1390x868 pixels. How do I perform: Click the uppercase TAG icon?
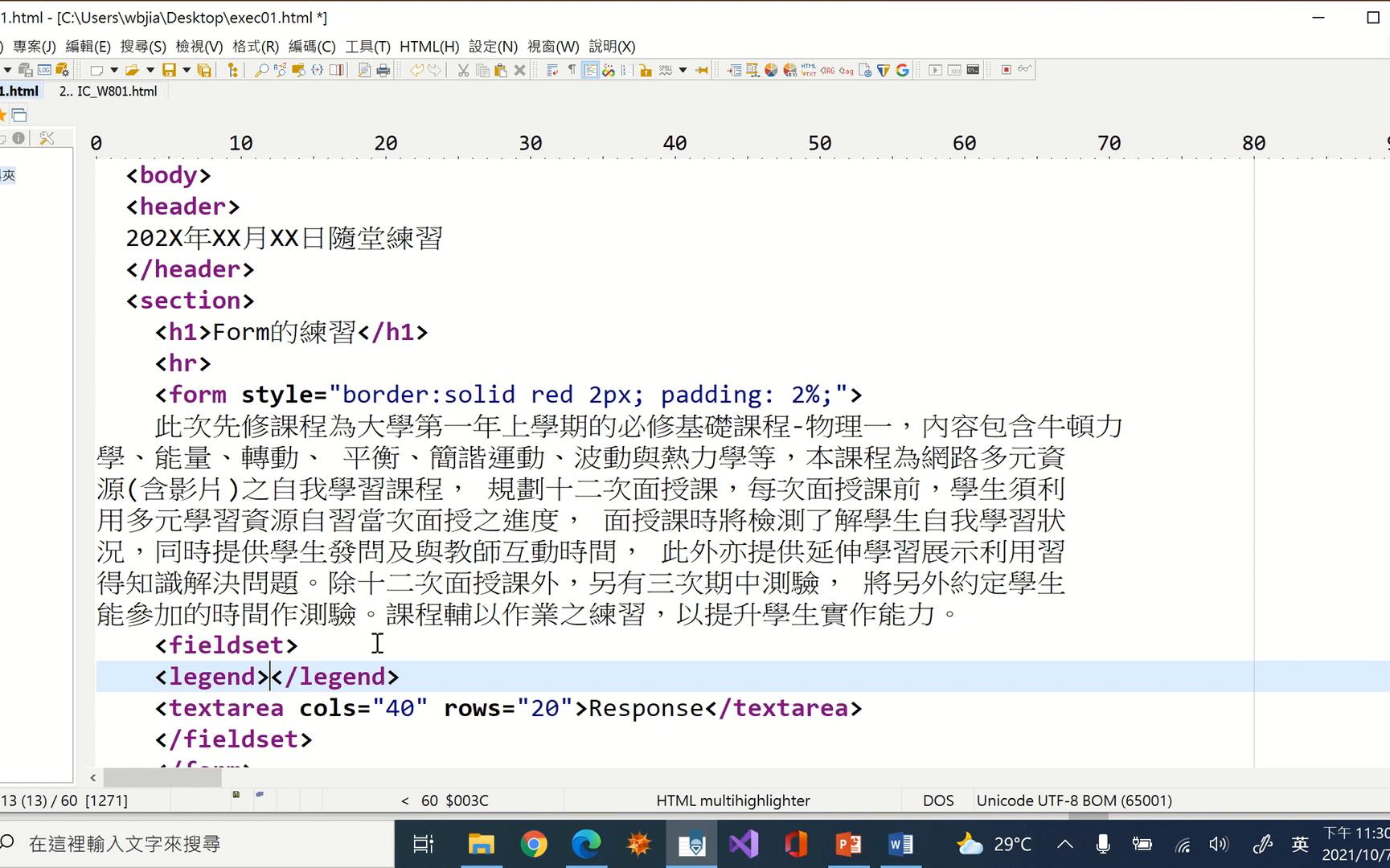(x=827, y=70)
